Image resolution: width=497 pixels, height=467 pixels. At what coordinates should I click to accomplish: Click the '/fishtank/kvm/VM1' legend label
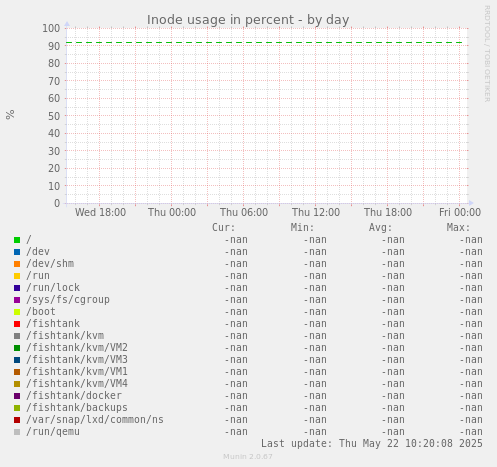tap(77, 372)
